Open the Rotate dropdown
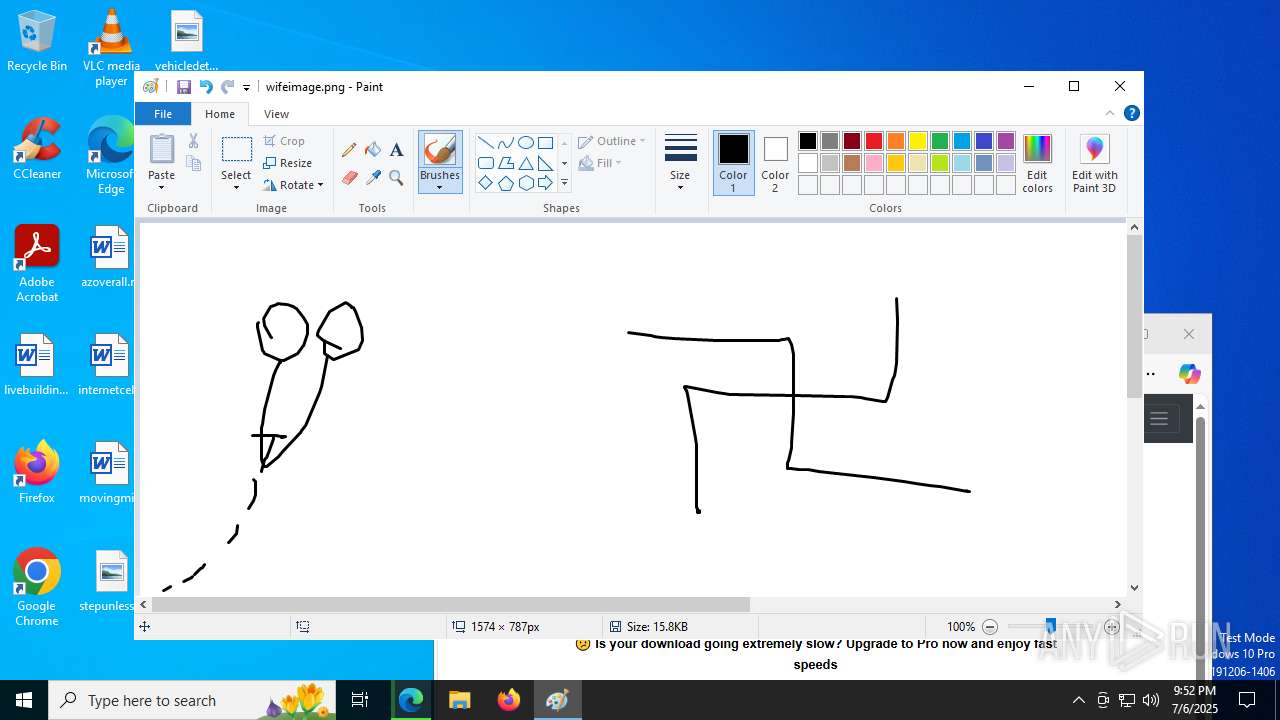Image resolution: width=1280 pixels, height=720 pixels. pyautogui.click(x=293, y=185)
